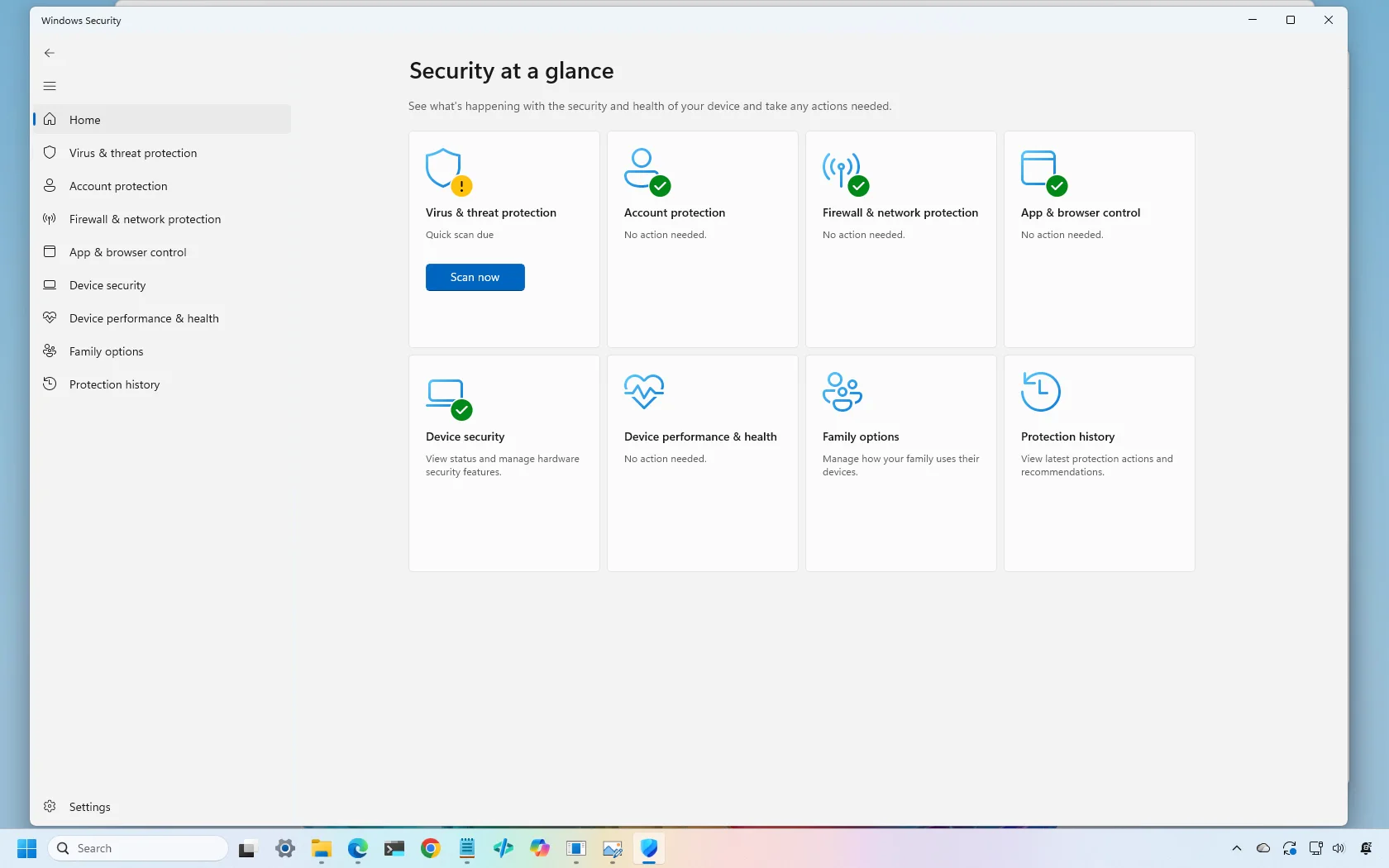Open Device security sidebar item

pyautogui.click(x=162, y=285)
